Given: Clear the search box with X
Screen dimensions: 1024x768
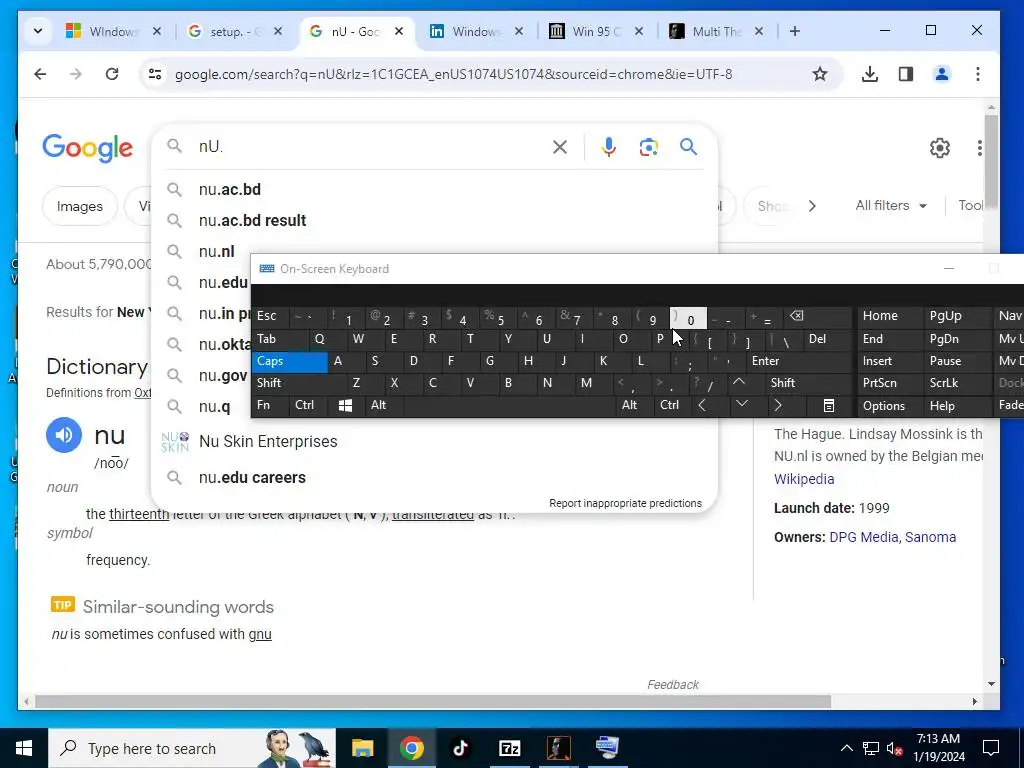Looking at the screenshot, I should [x=560, y=147].
